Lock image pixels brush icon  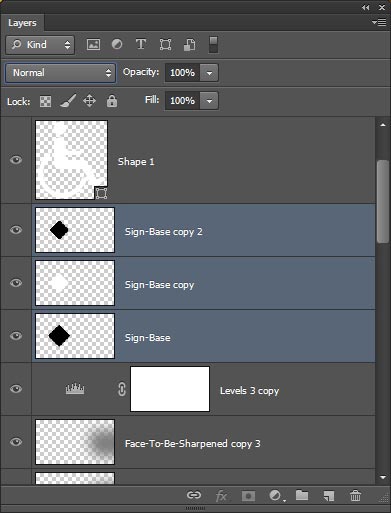point(68,101)
